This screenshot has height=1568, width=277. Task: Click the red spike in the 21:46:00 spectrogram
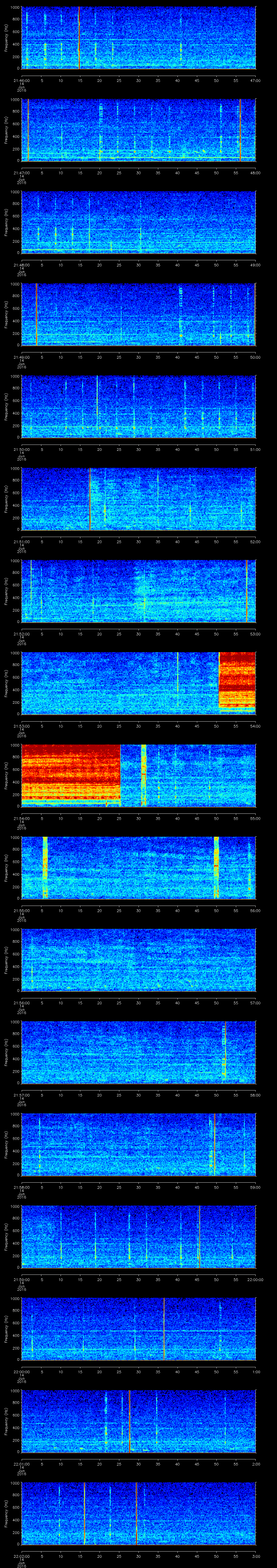[79, 38]
